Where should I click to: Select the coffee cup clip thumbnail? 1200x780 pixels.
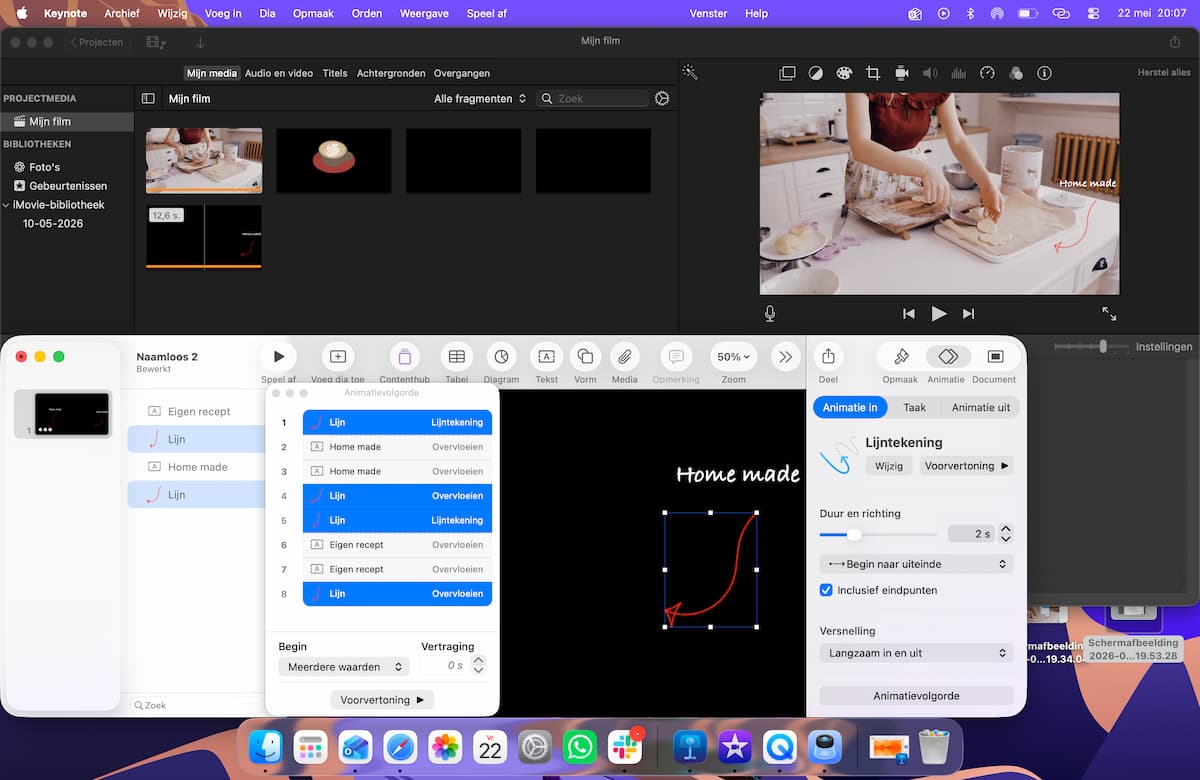[x=334, y=160]
